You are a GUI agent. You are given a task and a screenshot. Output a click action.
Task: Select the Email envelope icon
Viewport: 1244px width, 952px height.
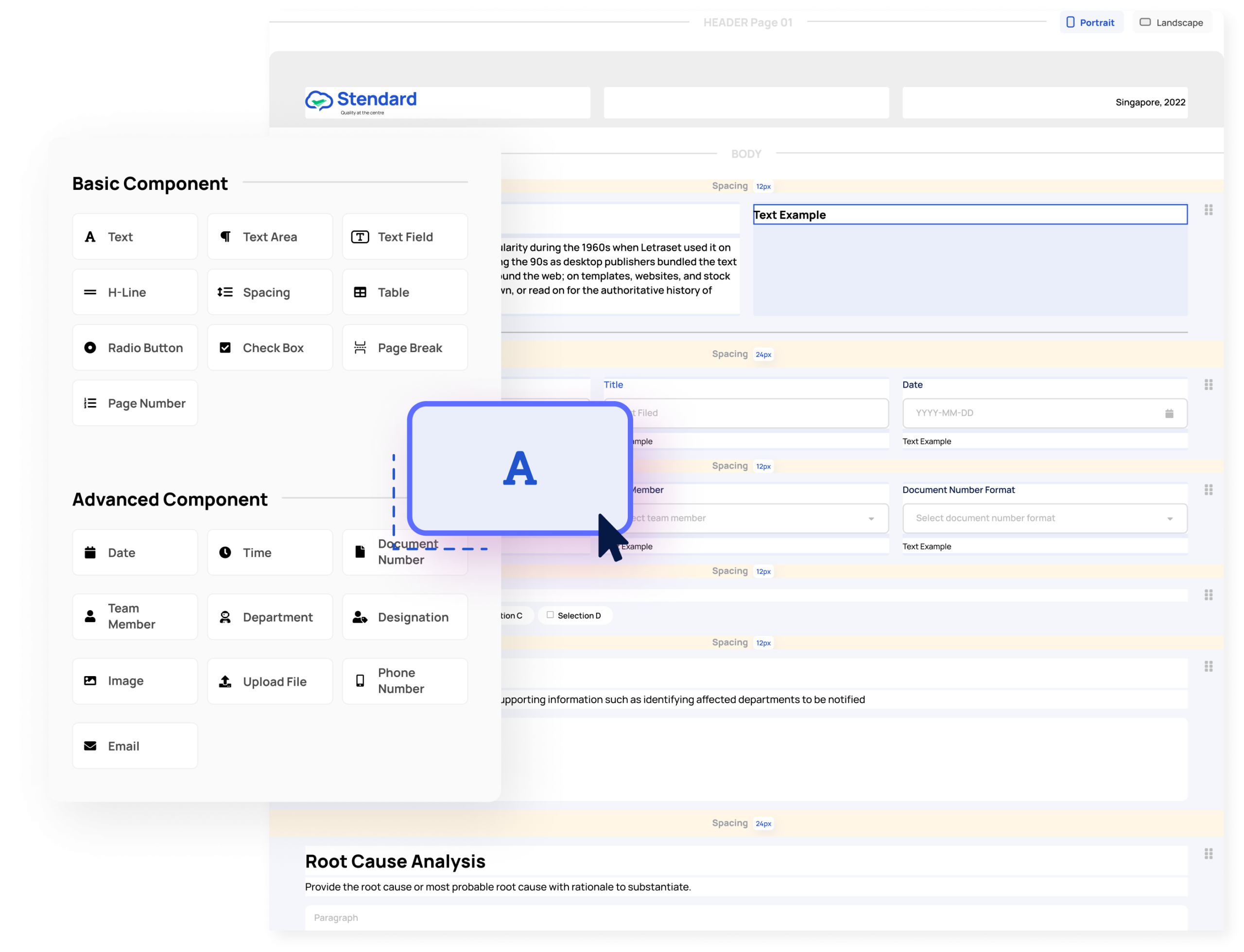[90, 746]
